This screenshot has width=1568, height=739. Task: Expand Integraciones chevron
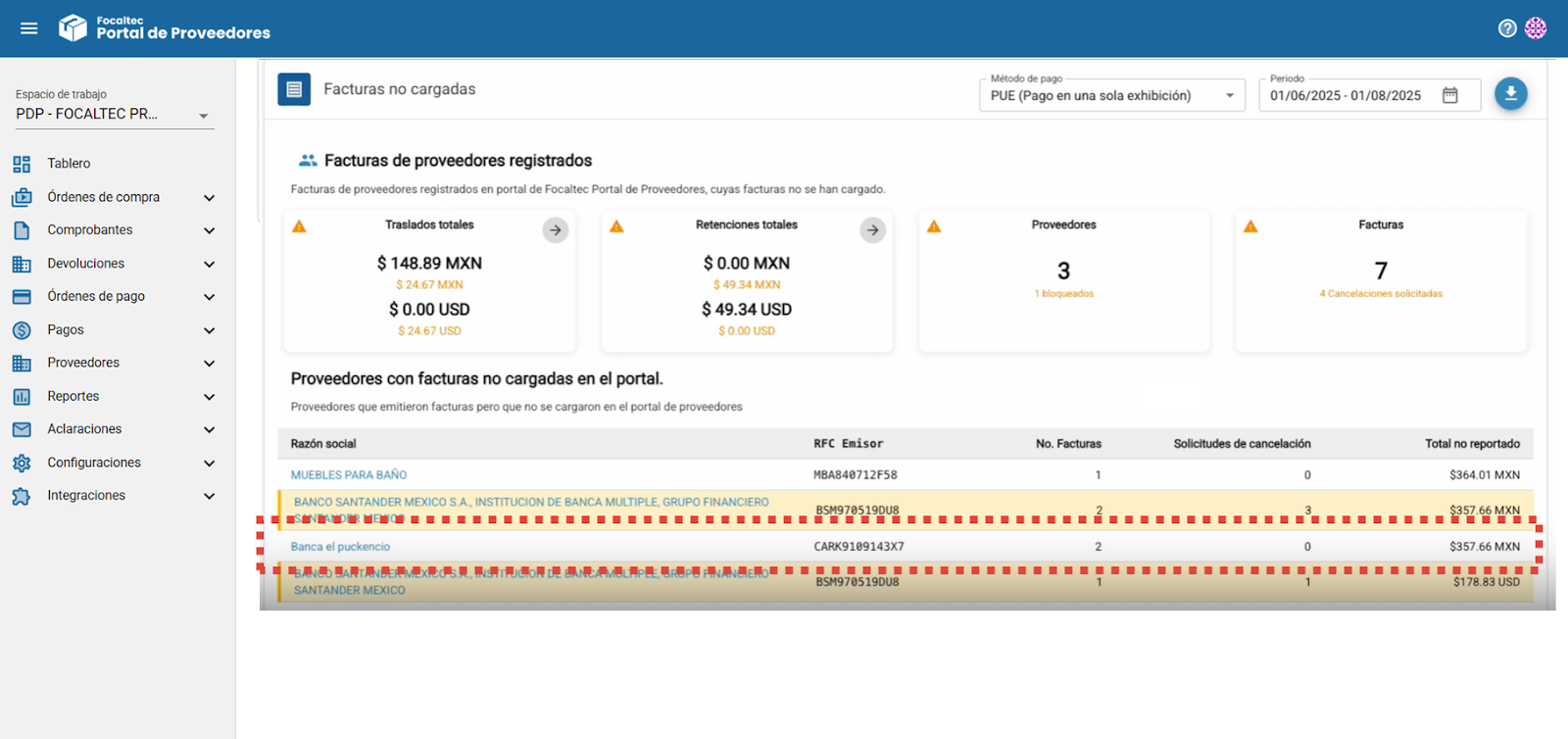209,497
